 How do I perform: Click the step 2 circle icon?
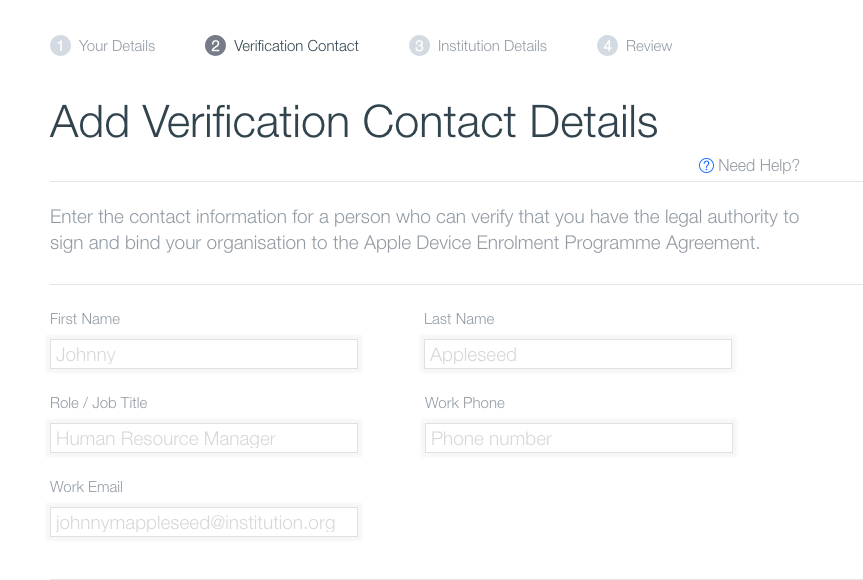(x=215, y=46)
